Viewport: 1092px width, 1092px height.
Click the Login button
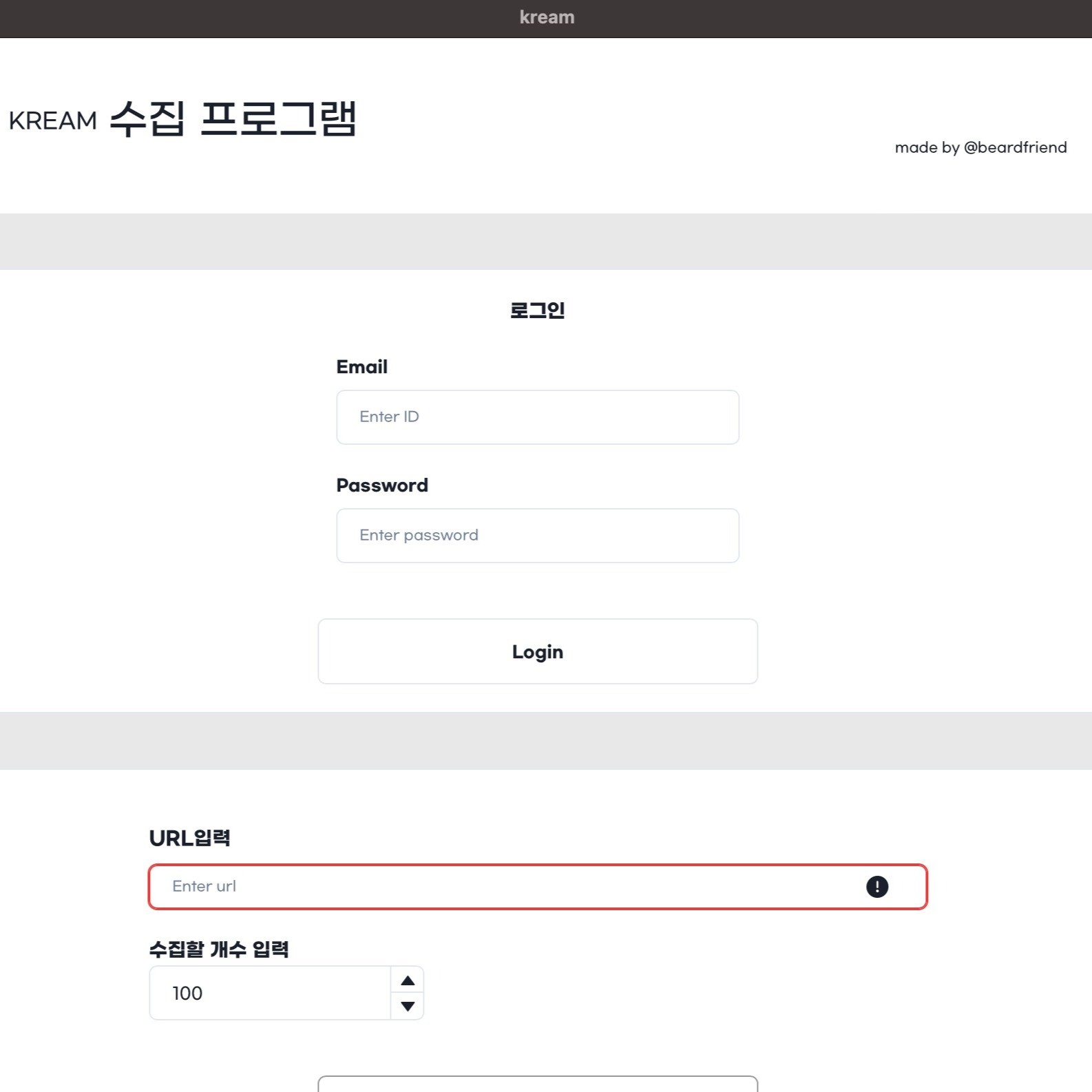coord(538,651)
